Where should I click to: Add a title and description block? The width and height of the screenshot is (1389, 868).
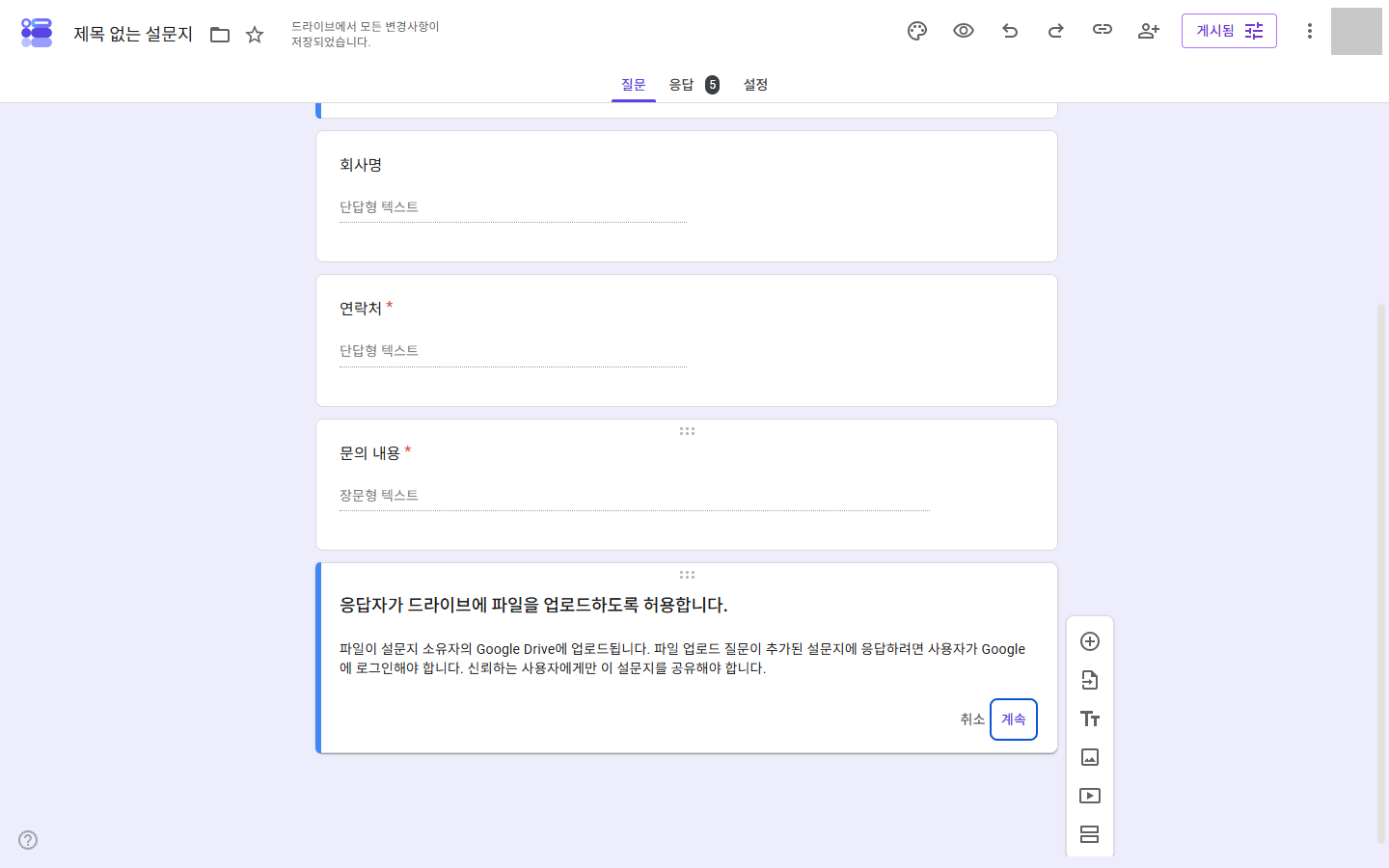pos(1090,719)
